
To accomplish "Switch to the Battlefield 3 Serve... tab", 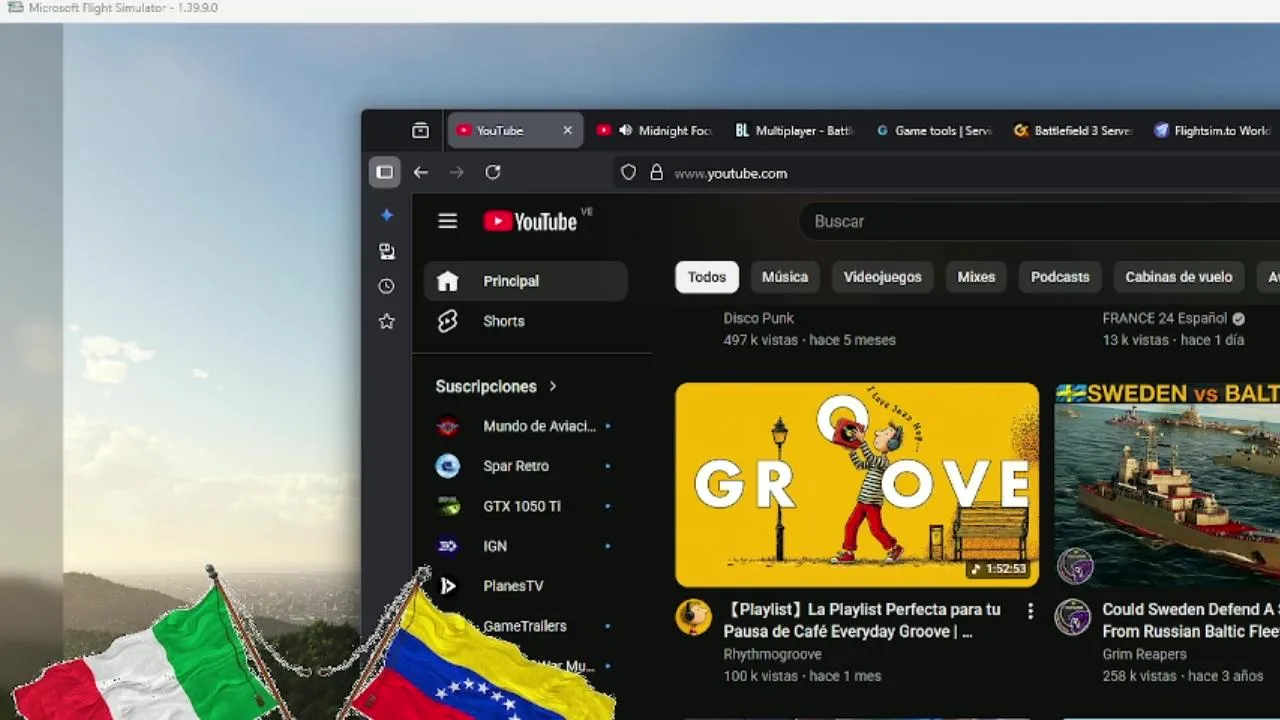I will tap(1073, 130).
